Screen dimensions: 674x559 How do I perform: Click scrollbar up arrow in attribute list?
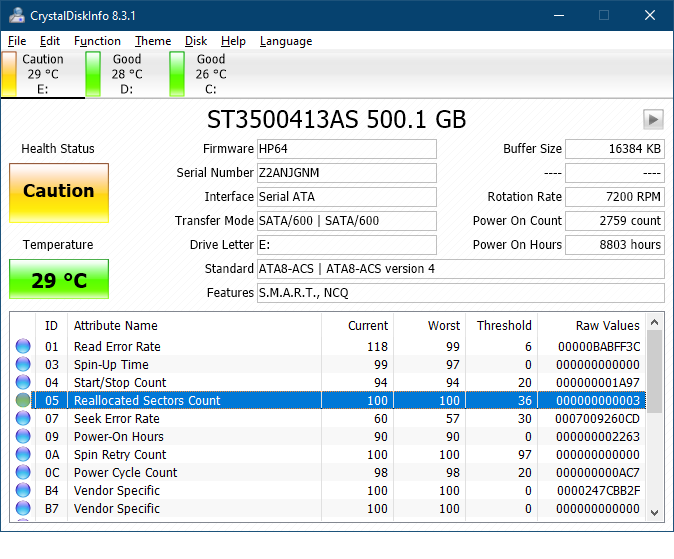coord(655,322)
